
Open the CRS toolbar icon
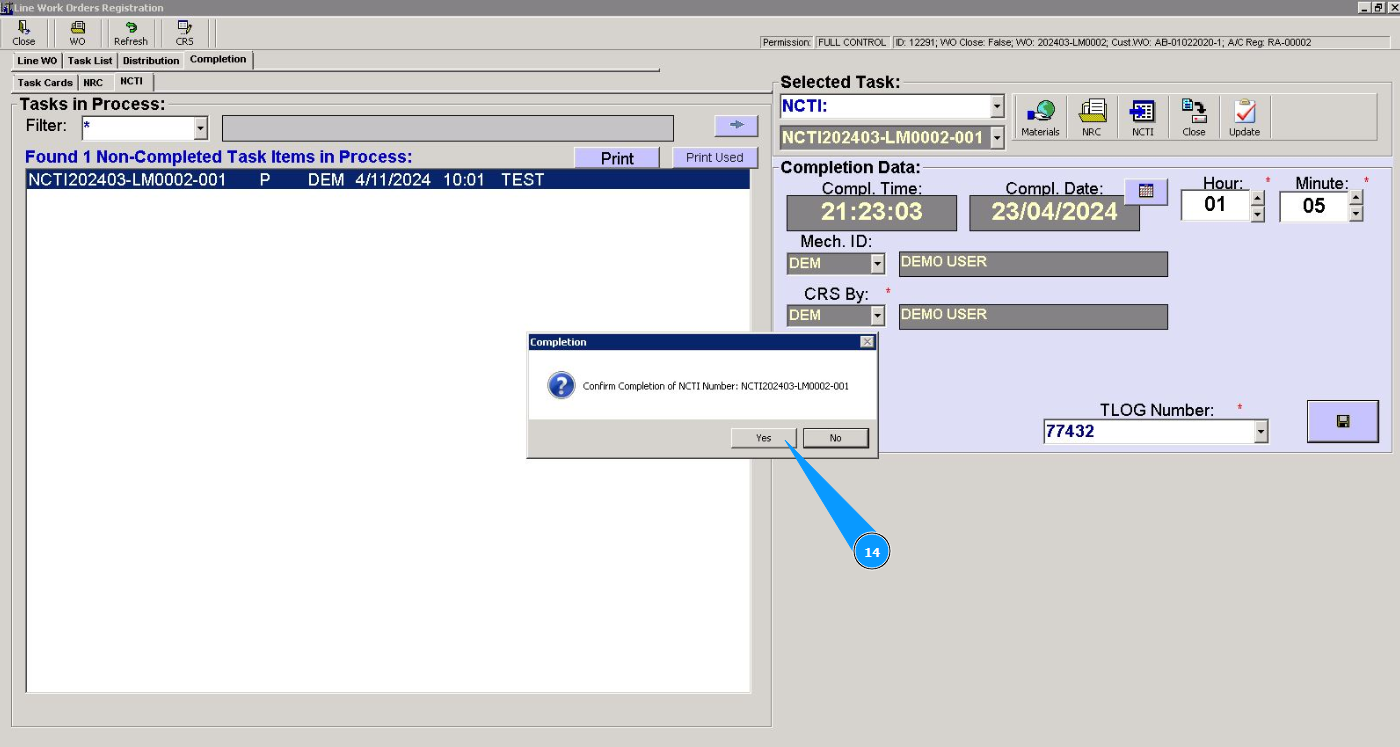click(185, 34)
